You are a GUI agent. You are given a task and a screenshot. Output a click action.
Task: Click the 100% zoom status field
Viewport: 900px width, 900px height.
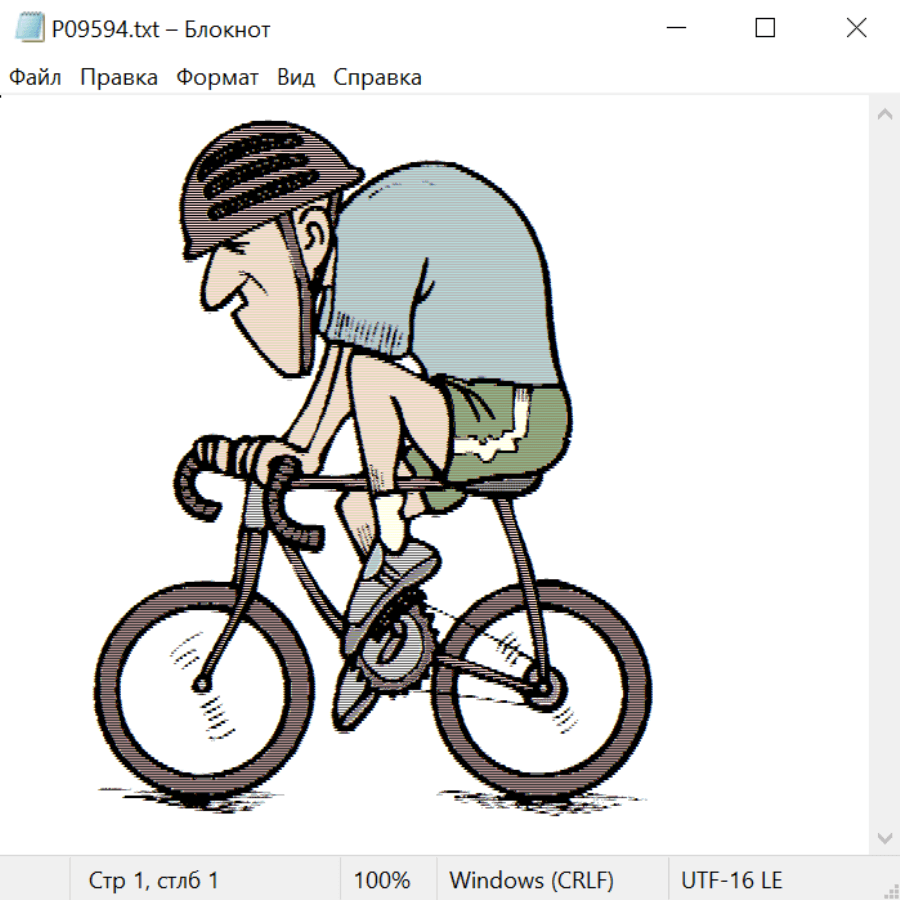point(382,881)
